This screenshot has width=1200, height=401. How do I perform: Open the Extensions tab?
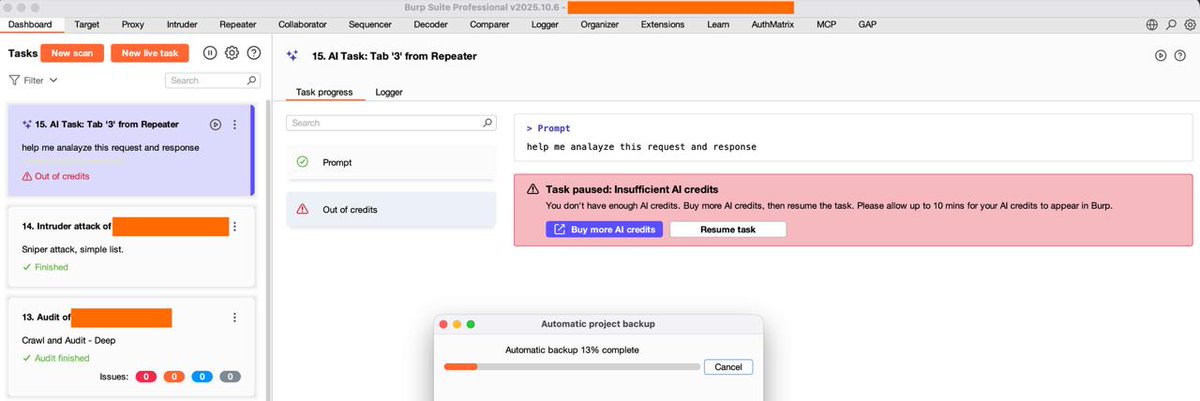663,24
